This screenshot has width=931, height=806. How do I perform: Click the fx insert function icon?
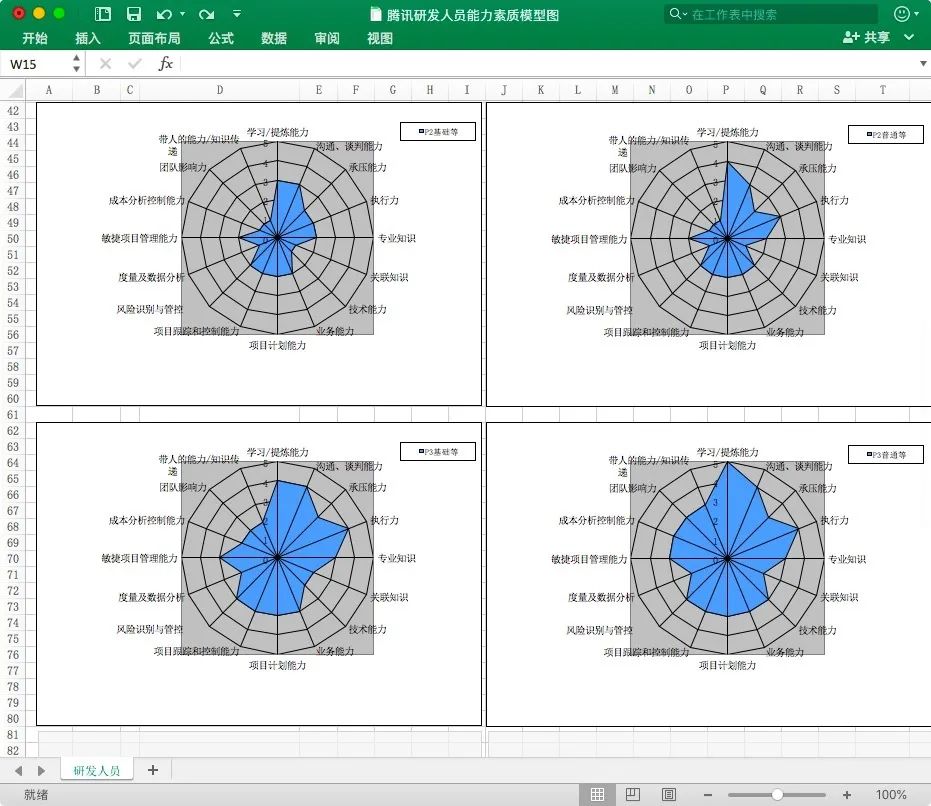[166, 64]
